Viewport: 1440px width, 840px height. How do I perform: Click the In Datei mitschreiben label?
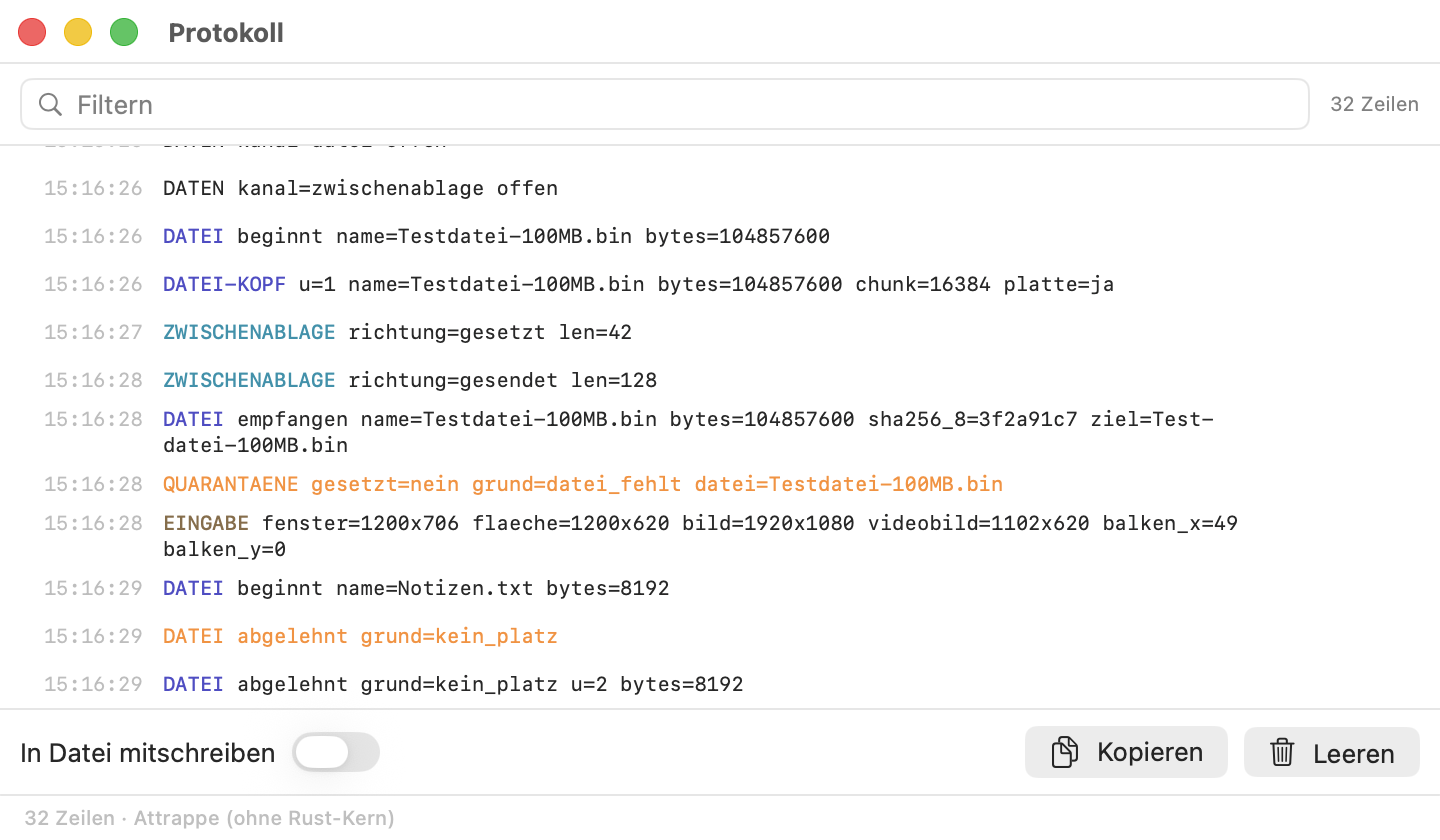tap(148, 753)
